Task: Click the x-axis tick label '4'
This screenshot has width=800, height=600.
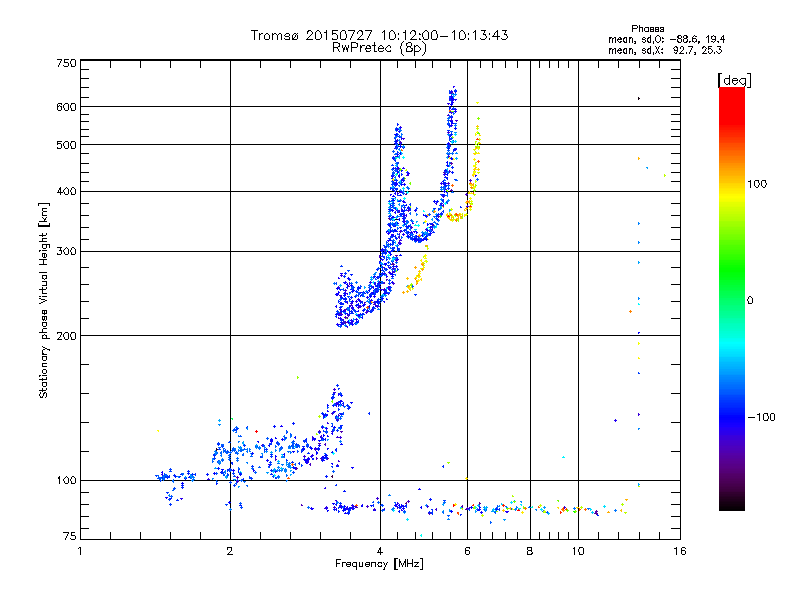Action: [x=380, y=551]
